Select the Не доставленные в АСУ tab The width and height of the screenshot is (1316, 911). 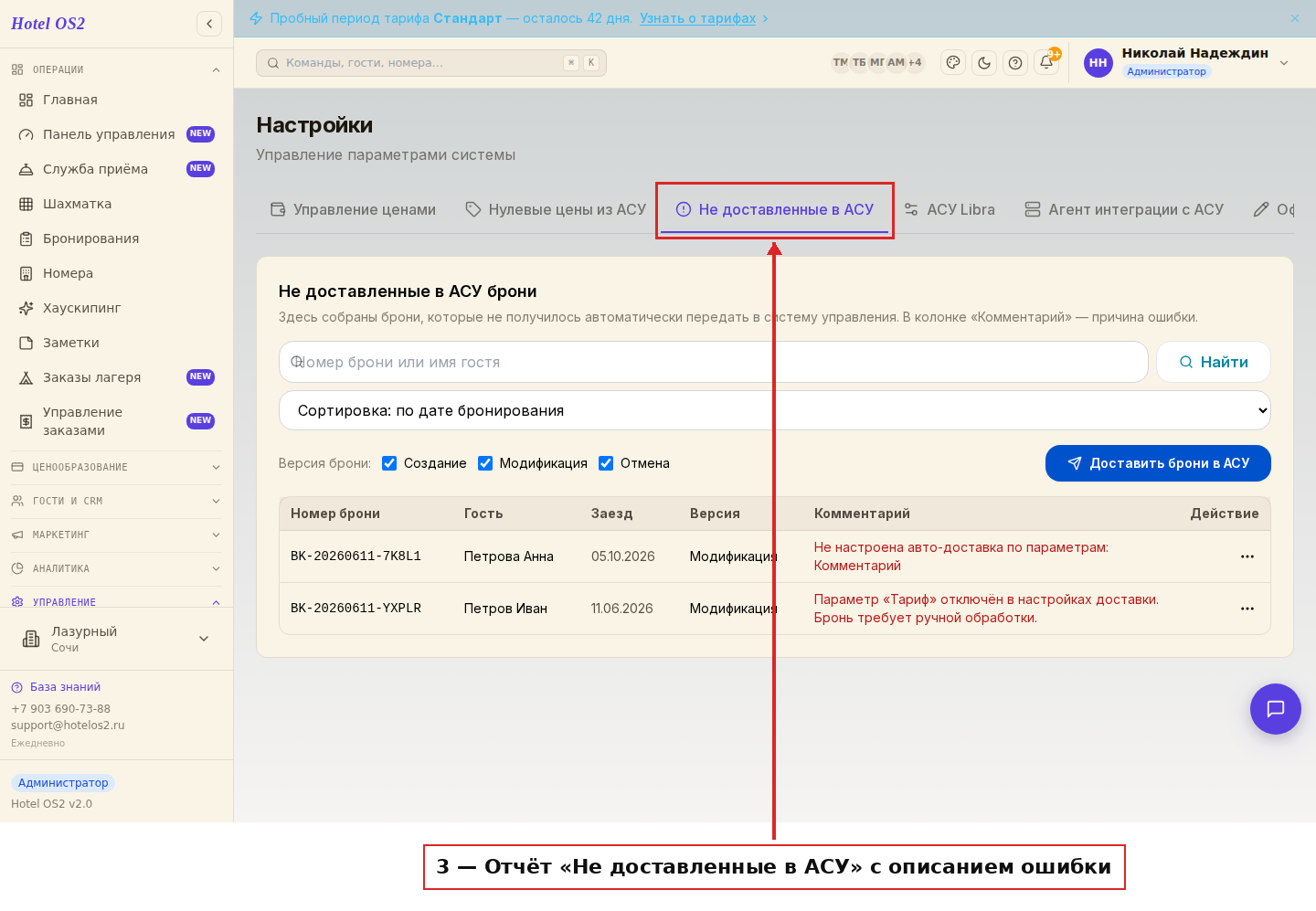tap(775, 209)
